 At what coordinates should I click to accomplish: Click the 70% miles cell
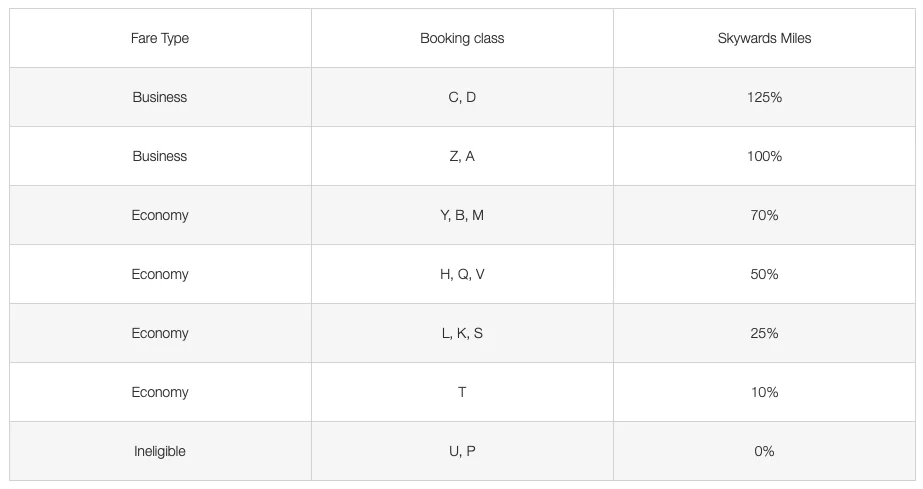tap(764, 215)
